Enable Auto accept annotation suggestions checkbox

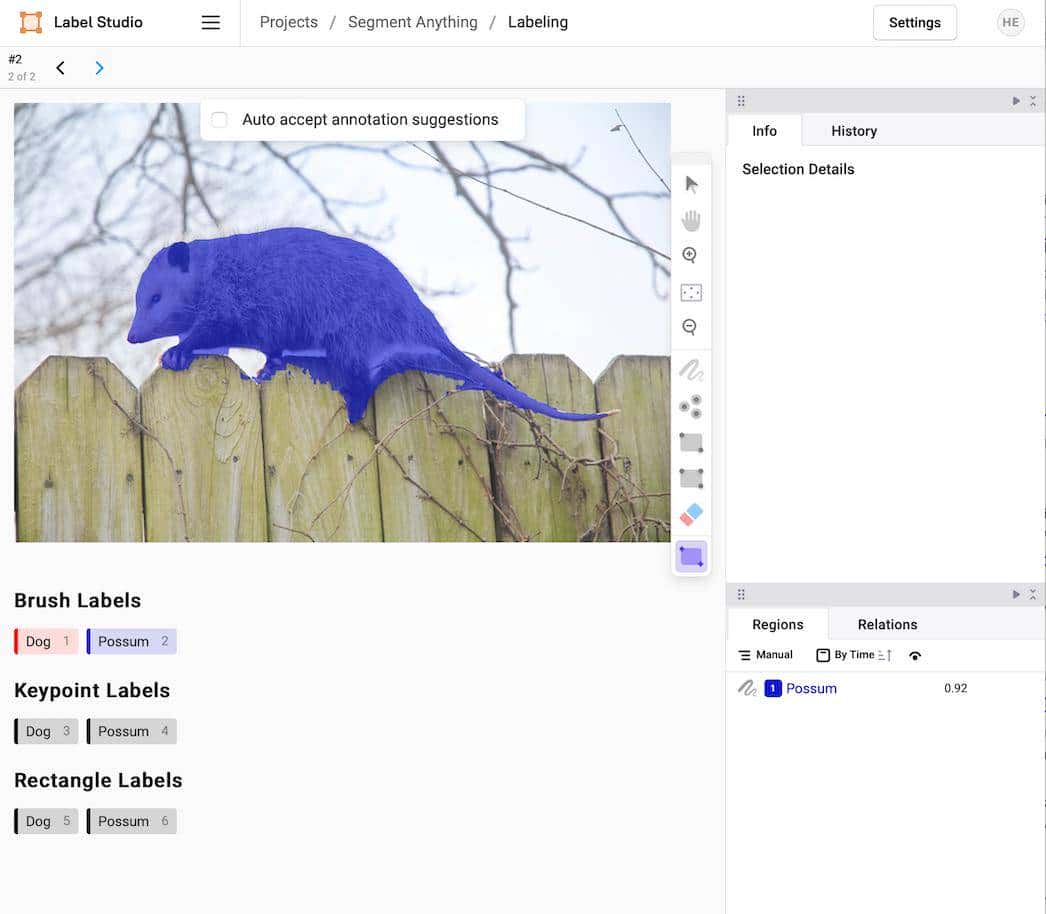[x=220, y=120]
